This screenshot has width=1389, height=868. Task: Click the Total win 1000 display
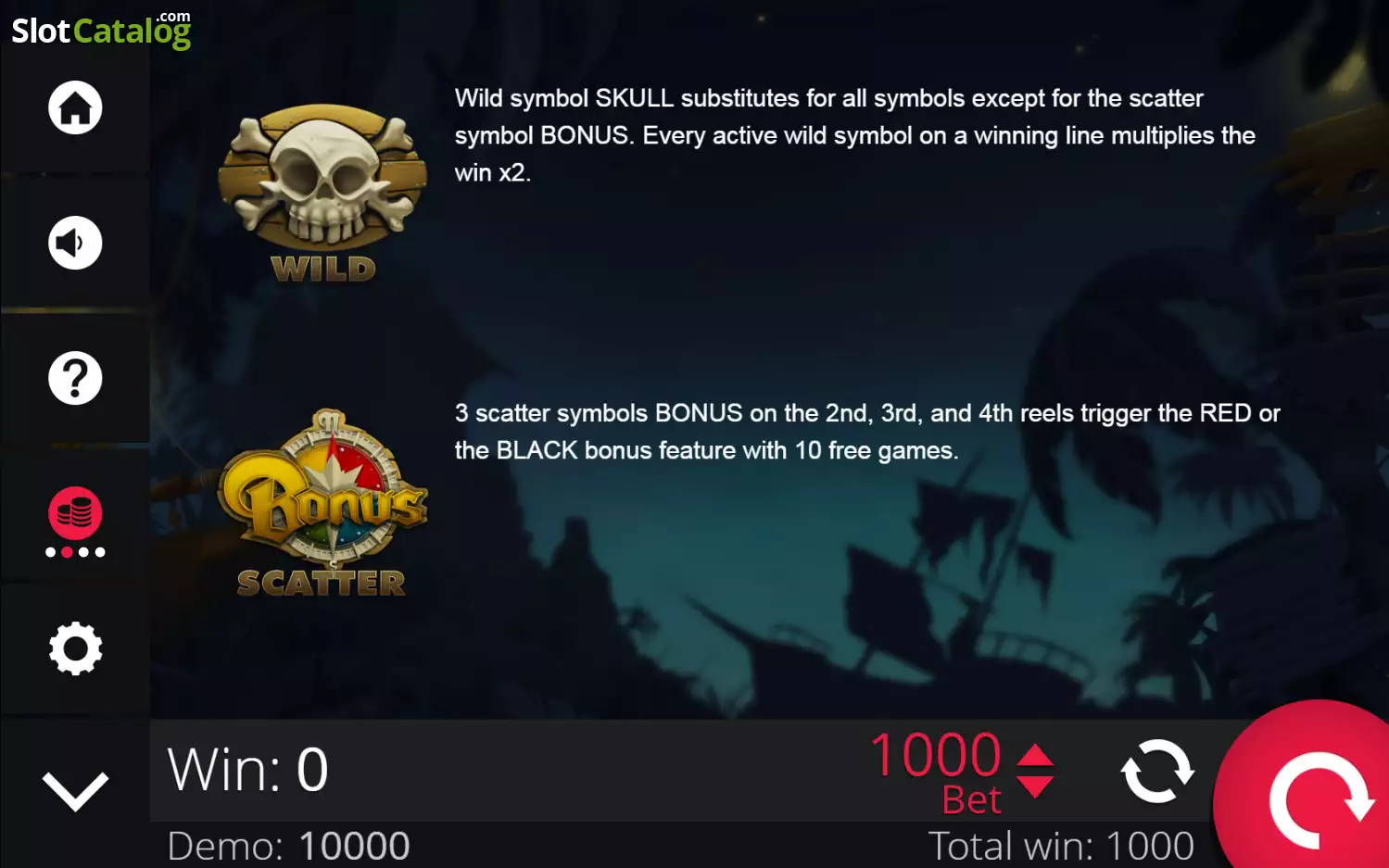[x=1061, y=846]
